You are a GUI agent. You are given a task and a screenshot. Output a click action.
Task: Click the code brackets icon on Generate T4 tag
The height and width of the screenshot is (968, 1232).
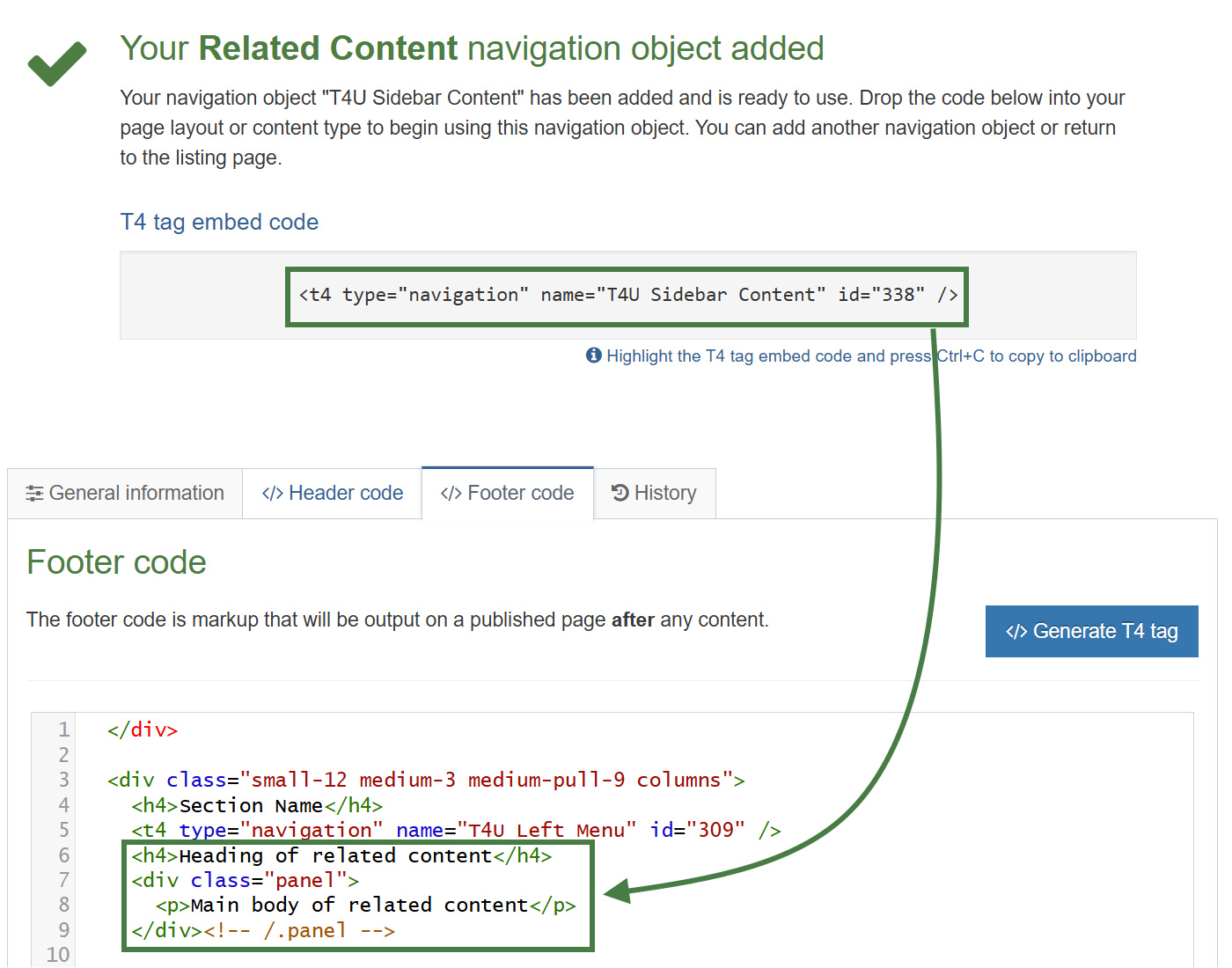click(x=1017, y=631)
